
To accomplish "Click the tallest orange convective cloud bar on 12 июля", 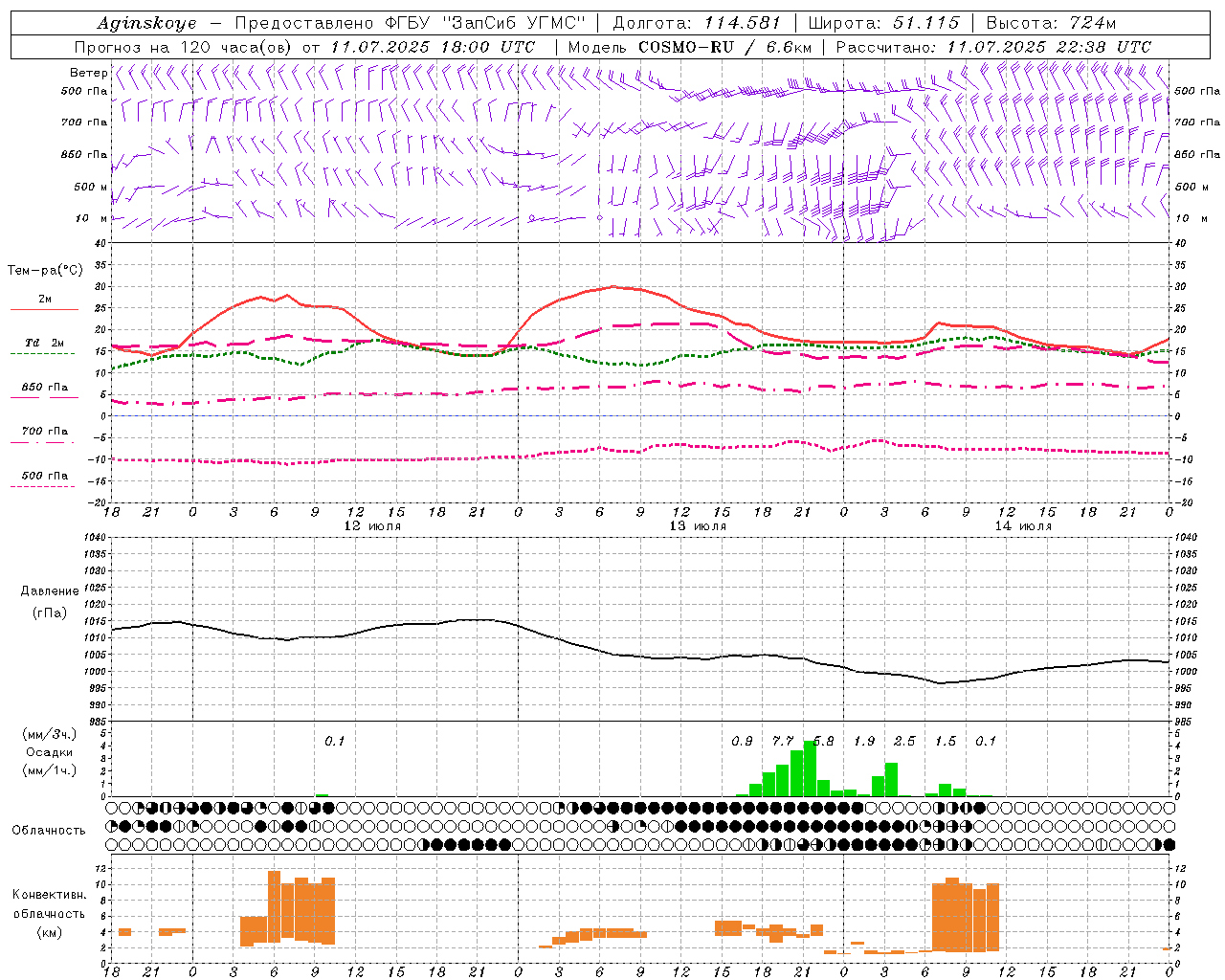I will point(274,906).
